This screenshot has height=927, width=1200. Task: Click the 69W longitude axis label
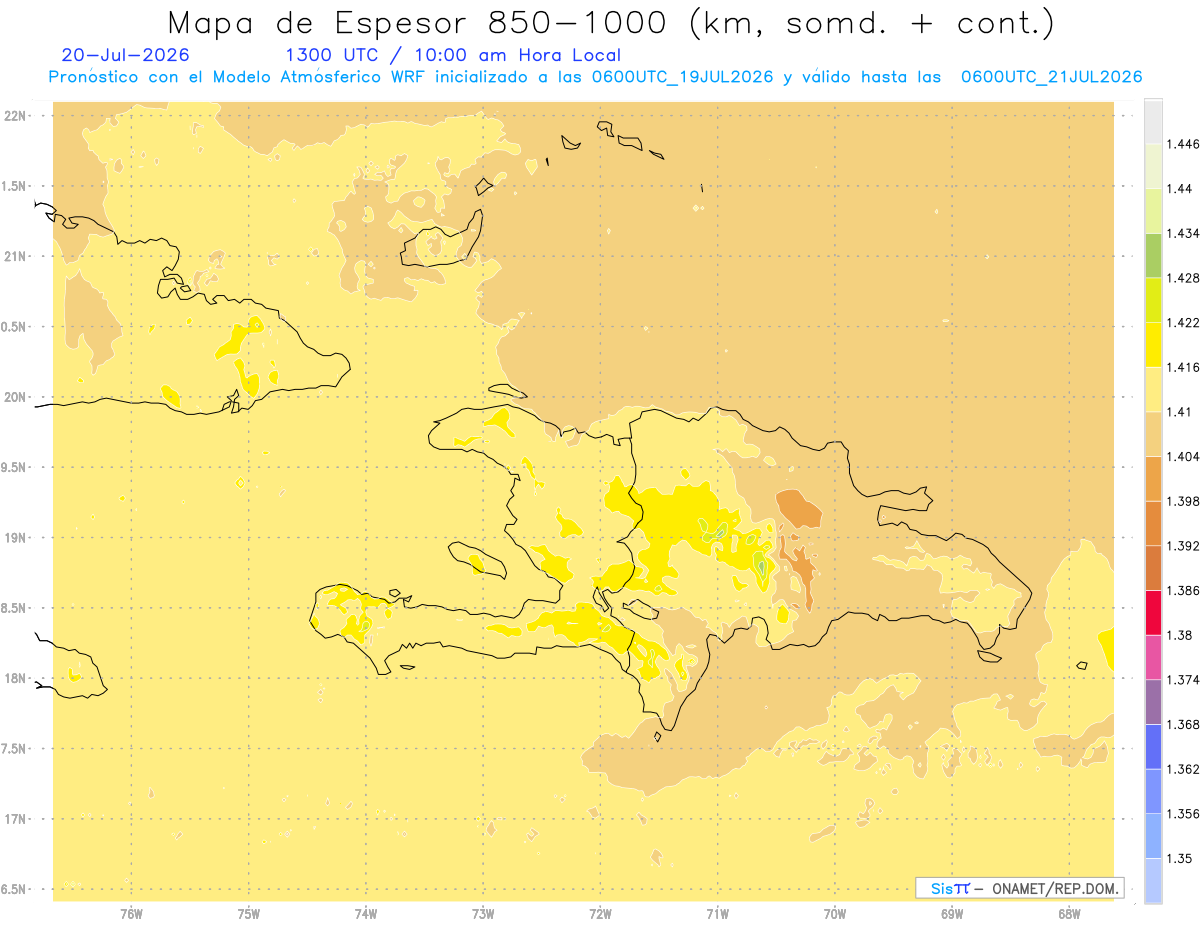coord(952,913)
